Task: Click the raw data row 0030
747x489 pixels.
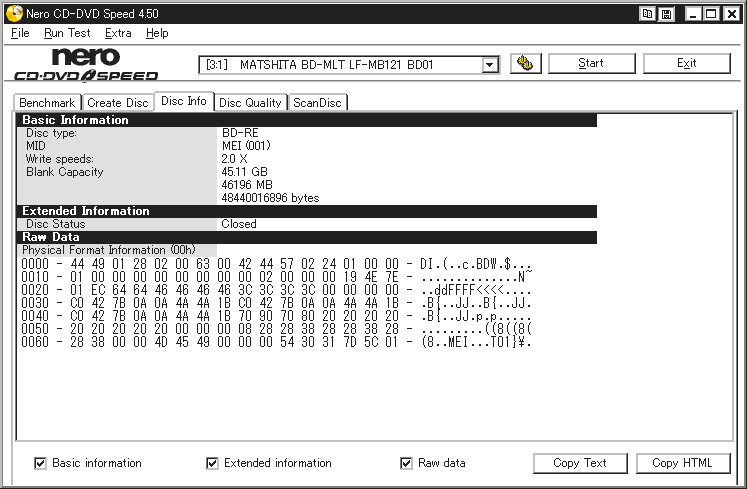Action: click(276, 303)
